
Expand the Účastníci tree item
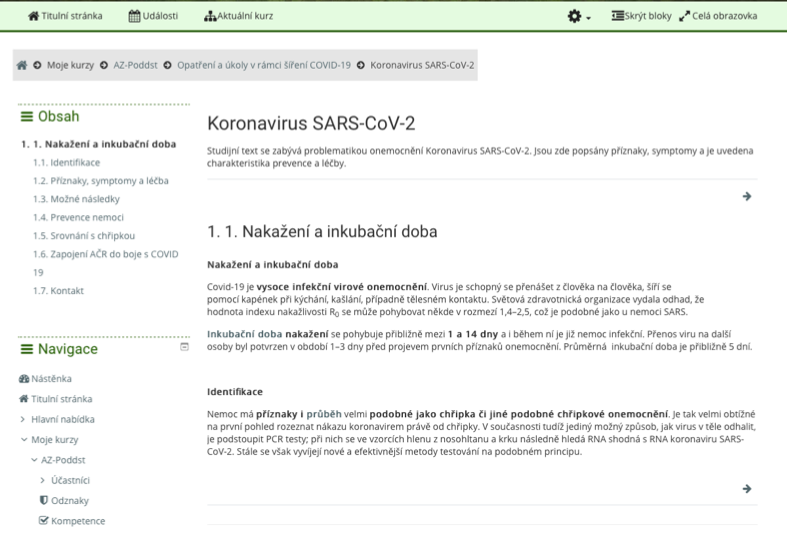coord(43,480)
